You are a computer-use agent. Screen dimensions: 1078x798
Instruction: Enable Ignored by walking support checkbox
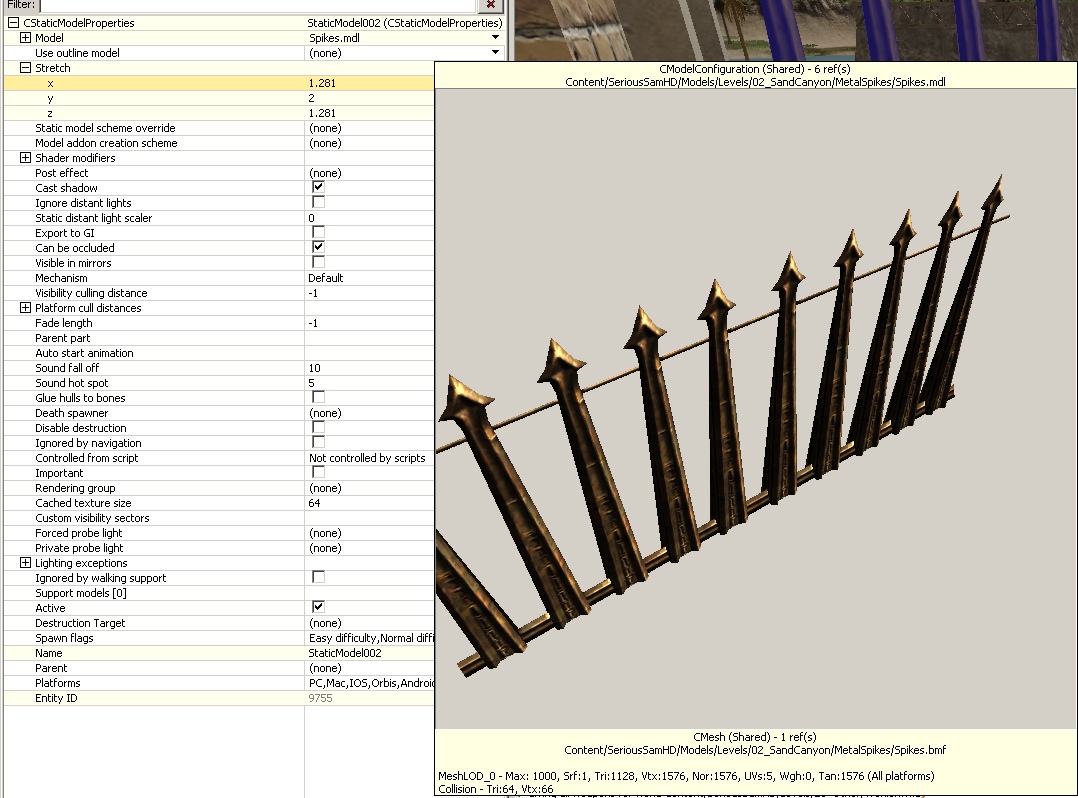point(318,577)
